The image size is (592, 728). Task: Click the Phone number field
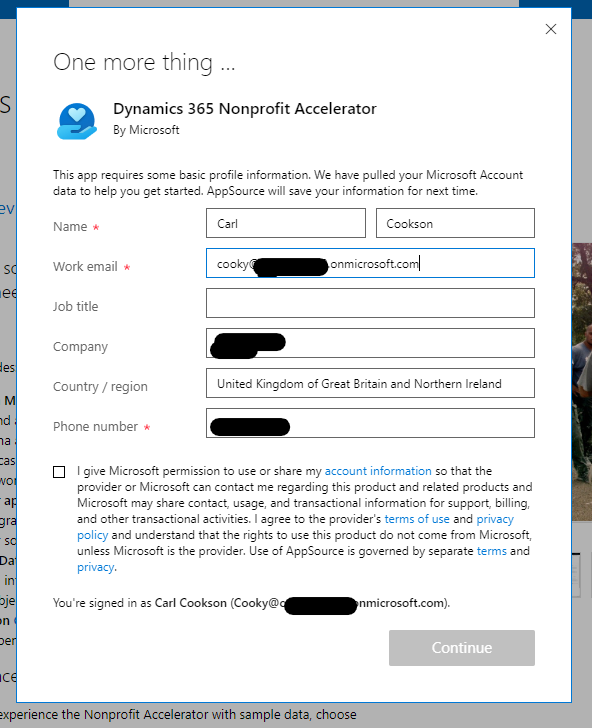370,423
